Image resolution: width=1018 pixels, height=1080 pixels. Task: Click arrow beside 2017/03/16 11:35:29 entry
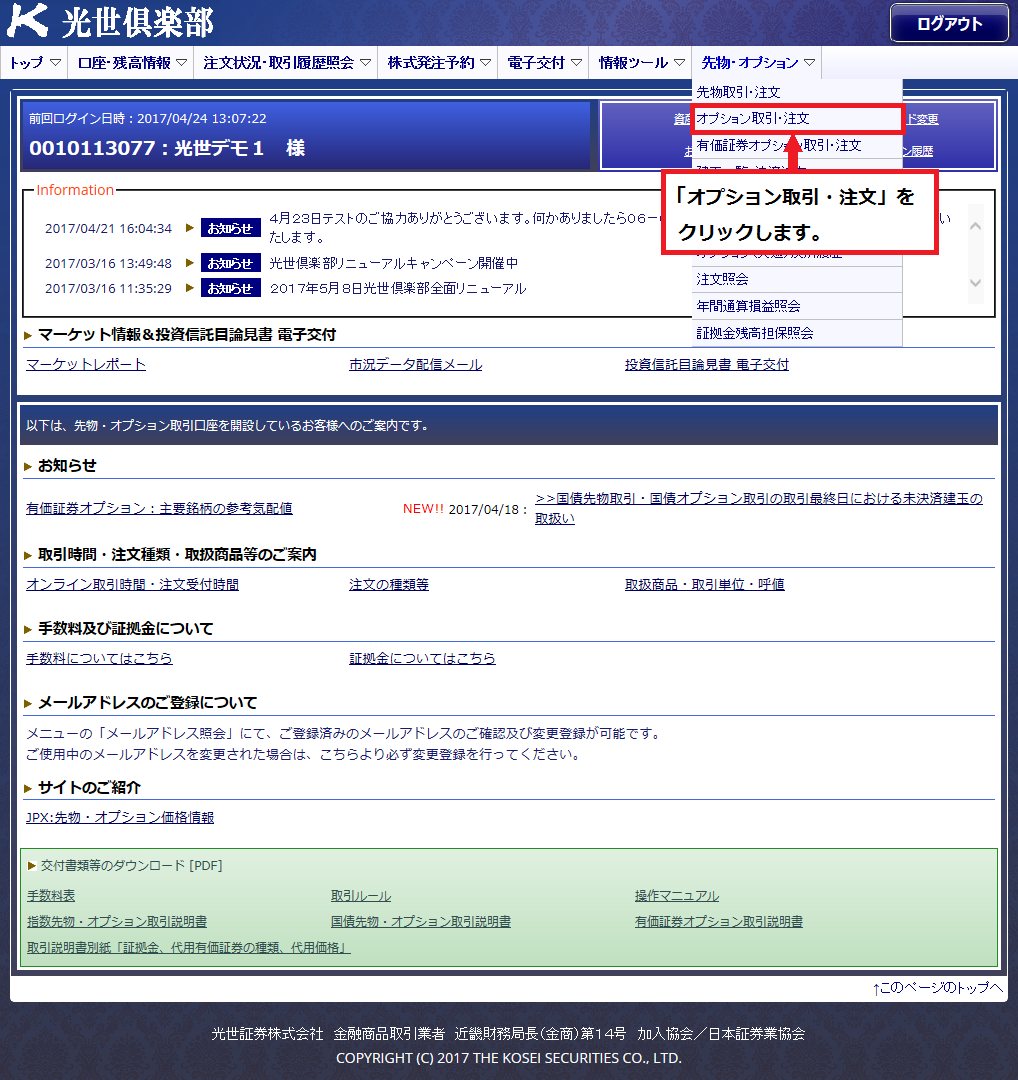click(x=189, y=288)
